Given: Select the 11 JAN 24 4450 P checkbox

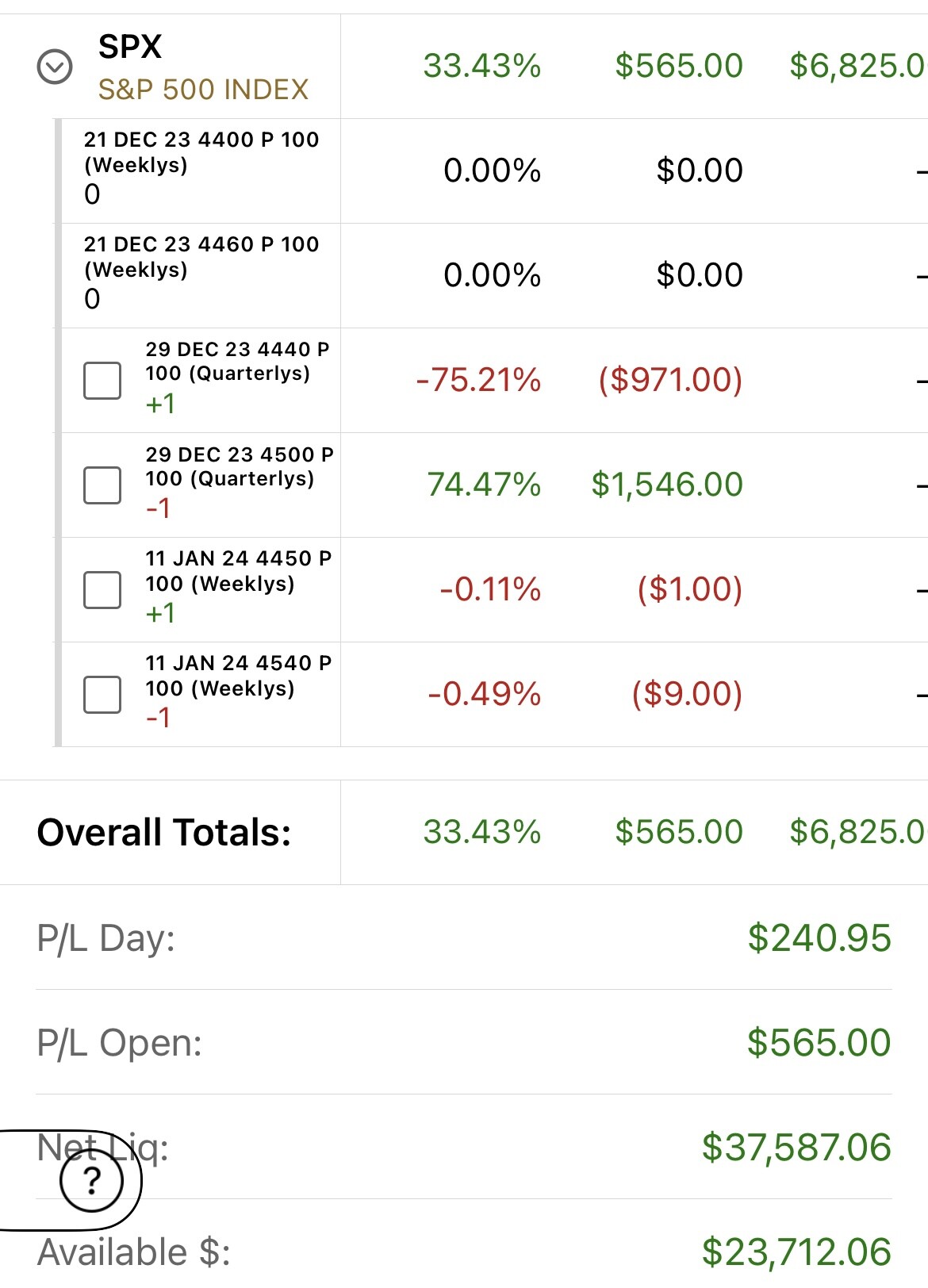Looking at the screenshot, I should [x=102, y=590].
